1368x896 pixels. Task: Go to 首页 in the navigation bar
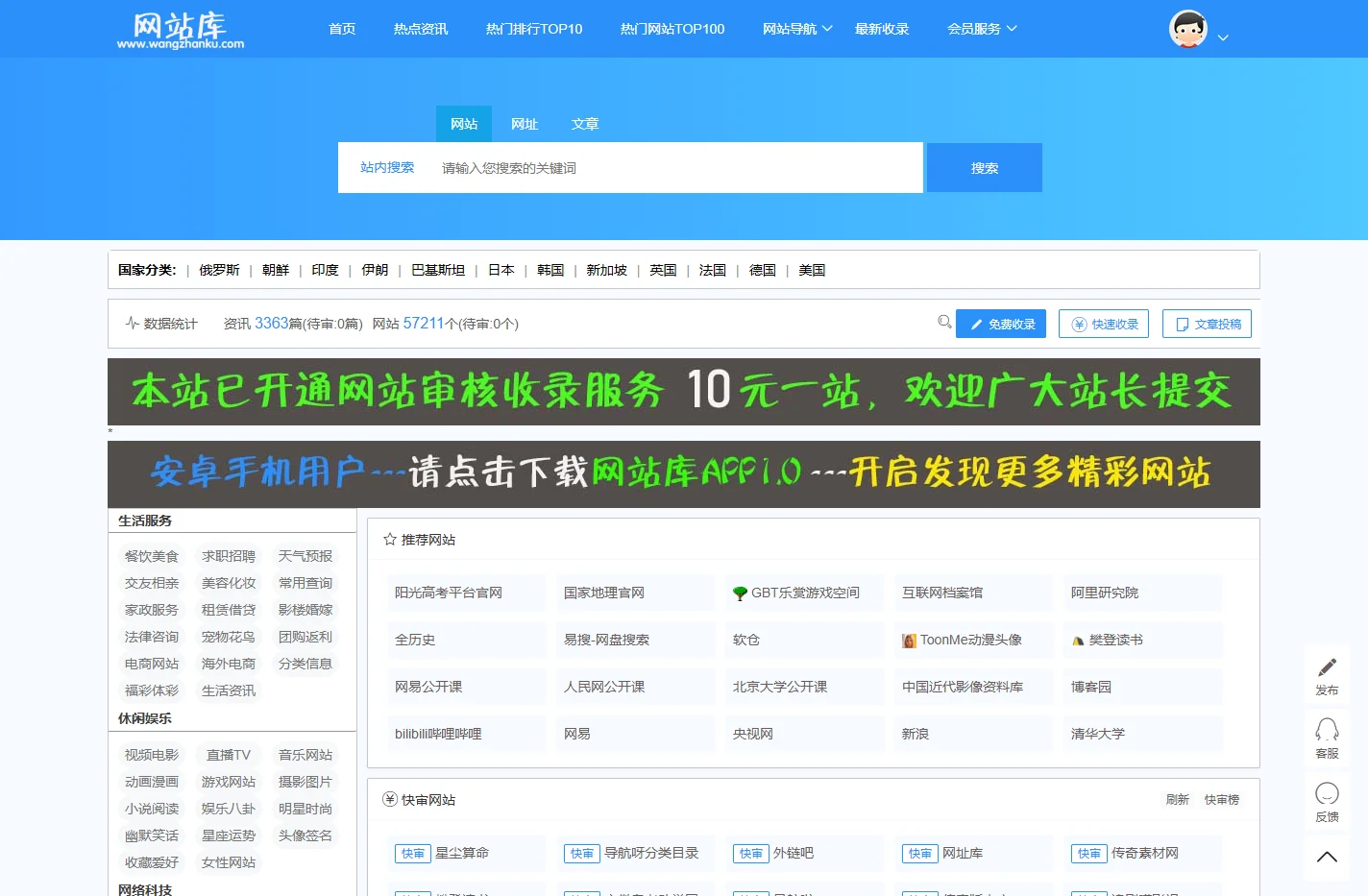pyautogui.click(x=342, y=29)
